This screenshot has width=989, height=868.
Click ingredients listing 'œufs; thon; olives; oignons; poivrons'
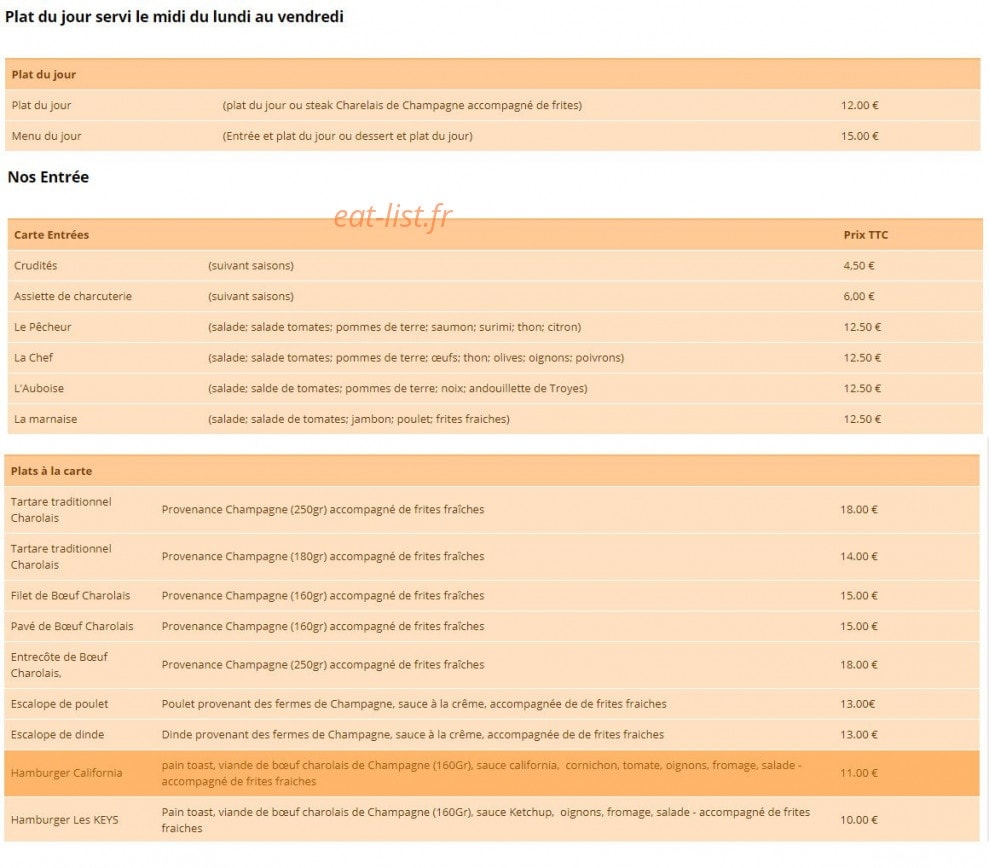pyautogui.click(x=416, y=358)
